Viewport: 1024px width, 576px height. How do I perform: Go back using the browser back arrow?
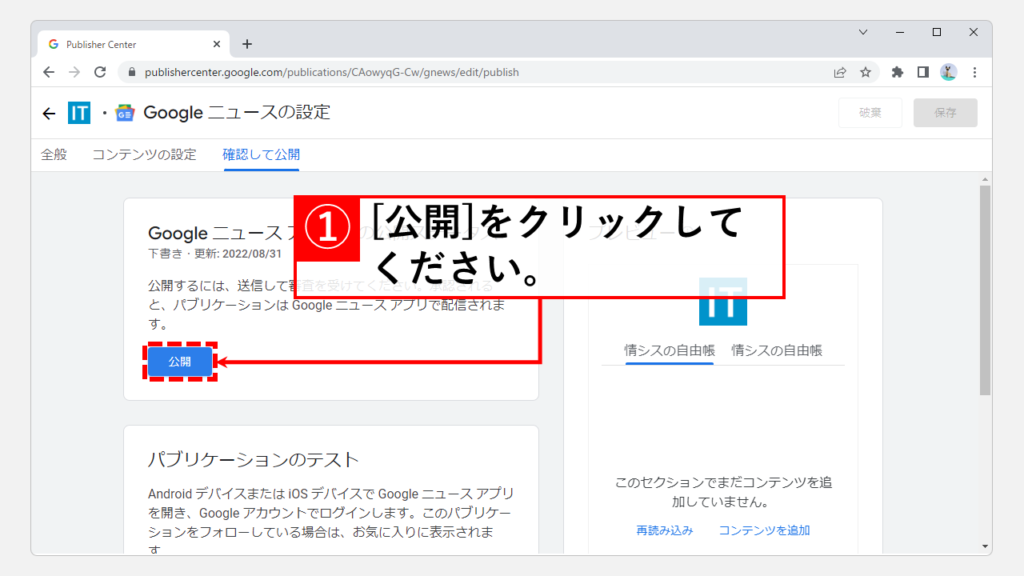click(x=49, y=72)
